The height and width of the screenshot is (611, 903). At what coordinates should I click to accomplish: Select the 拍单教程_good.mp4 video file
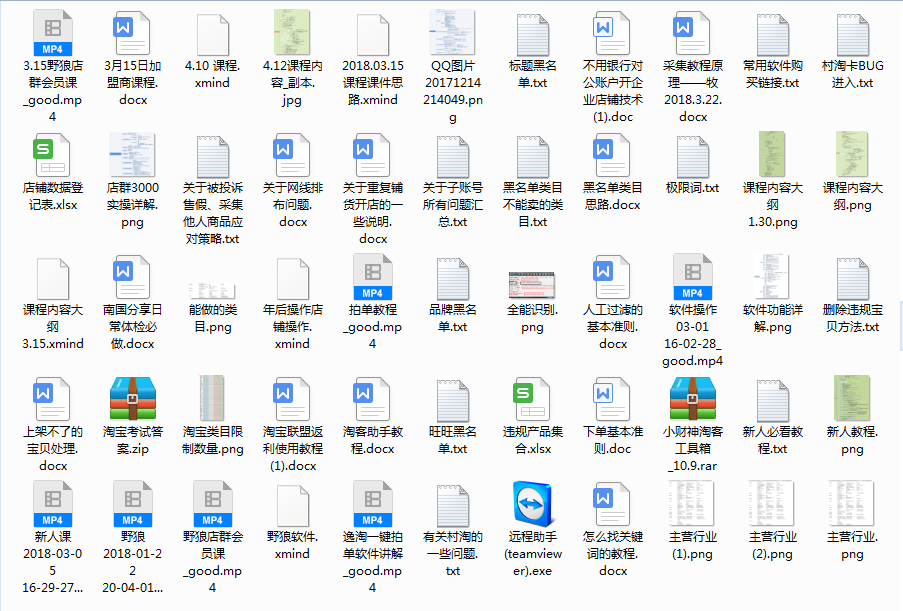(372, 278)
